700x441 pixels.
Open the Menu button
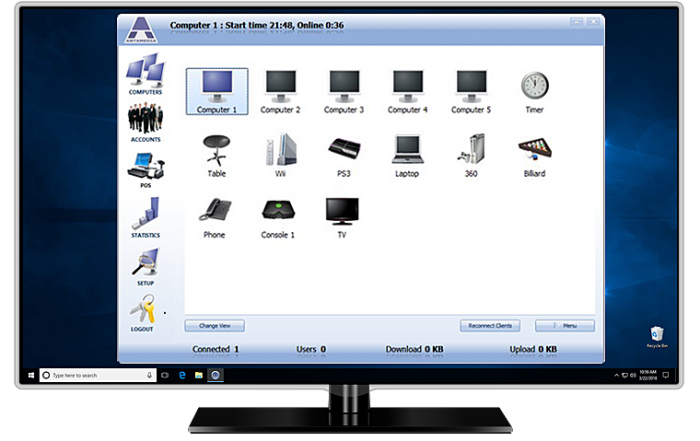click(x=565, y=326)
